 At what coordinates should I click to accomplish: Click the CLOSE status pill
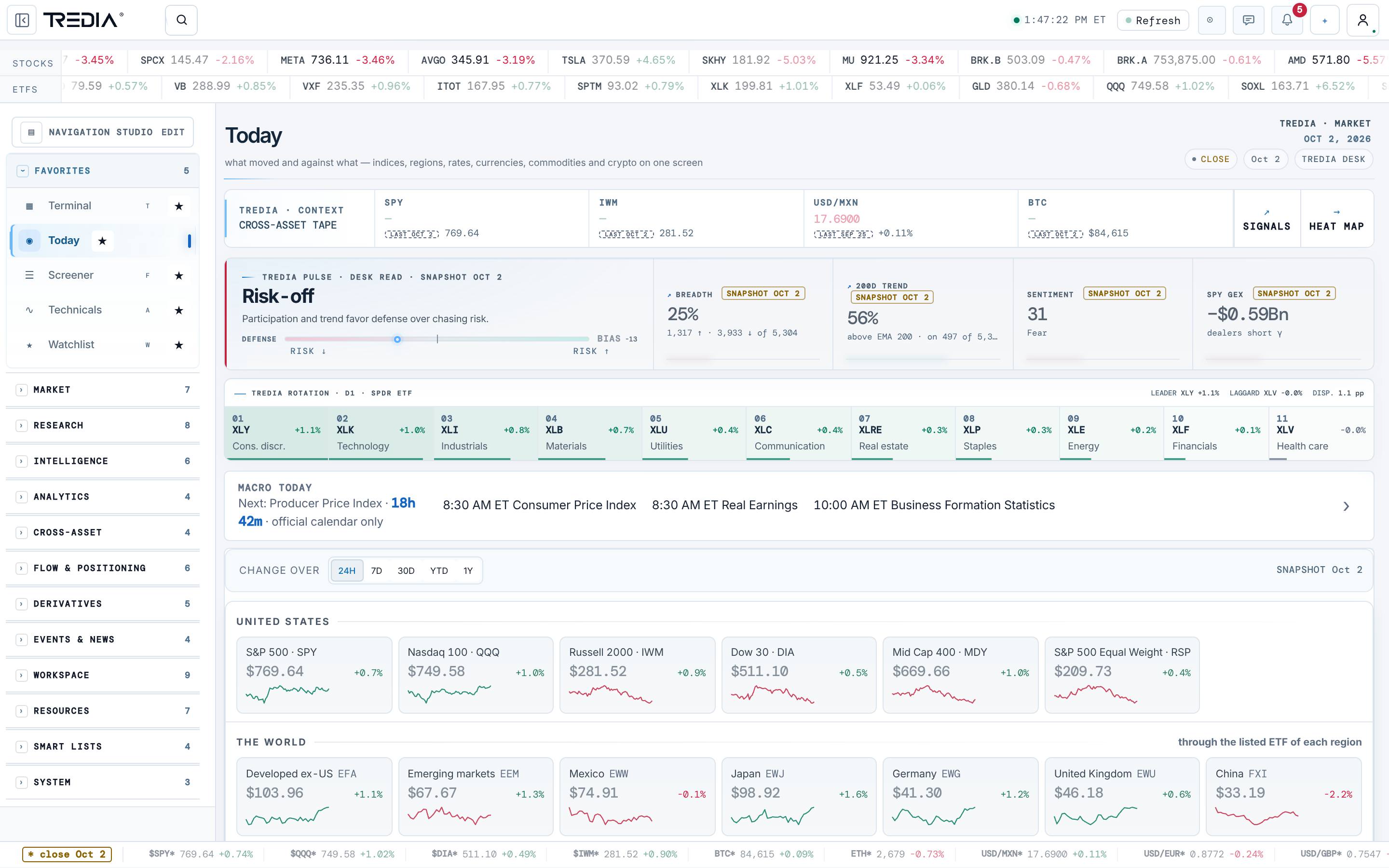pos(1211,159)
